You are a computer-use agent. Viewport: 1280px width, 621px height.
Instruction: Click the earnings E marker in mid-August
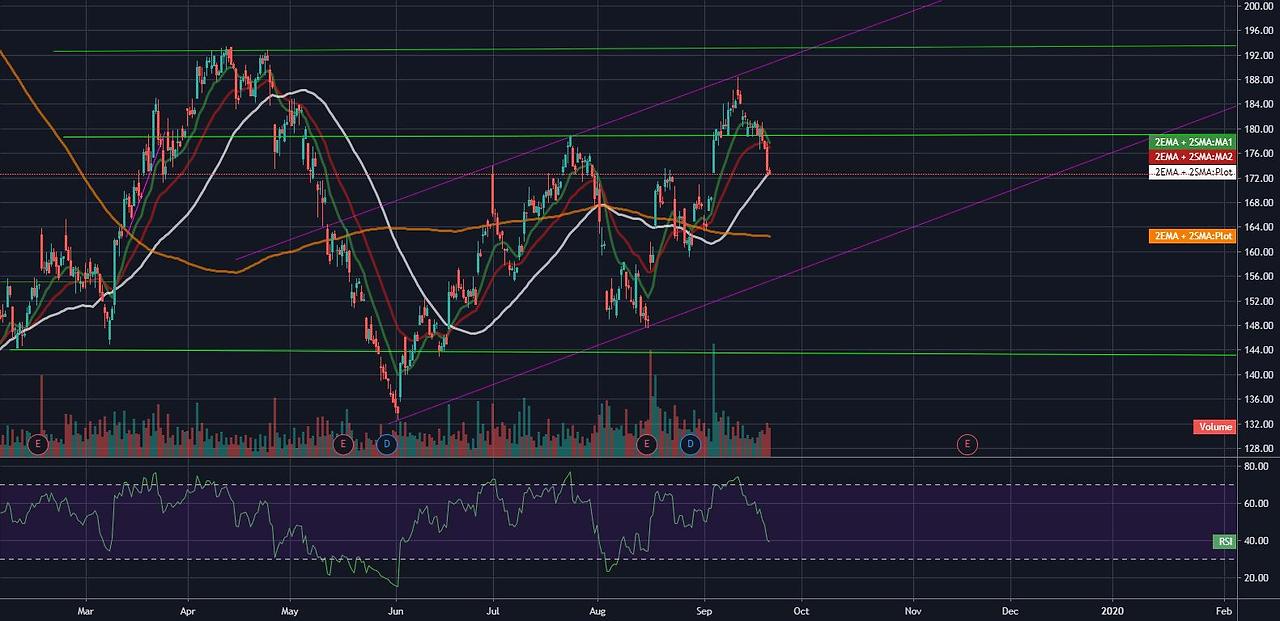tap(646, 443)
